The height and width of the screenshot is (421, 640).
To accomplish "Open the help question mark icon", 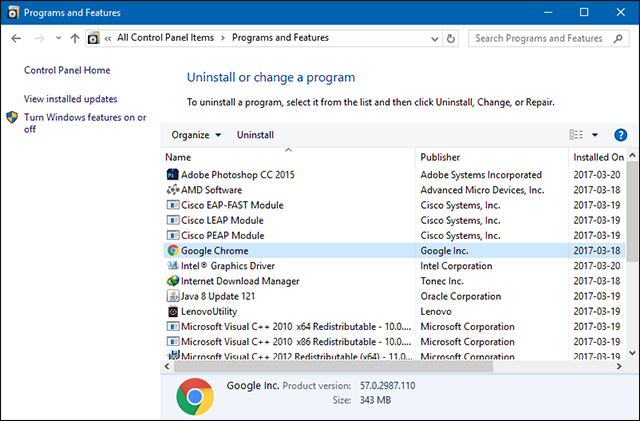I will pyautogui.click(x=620, y=135).
